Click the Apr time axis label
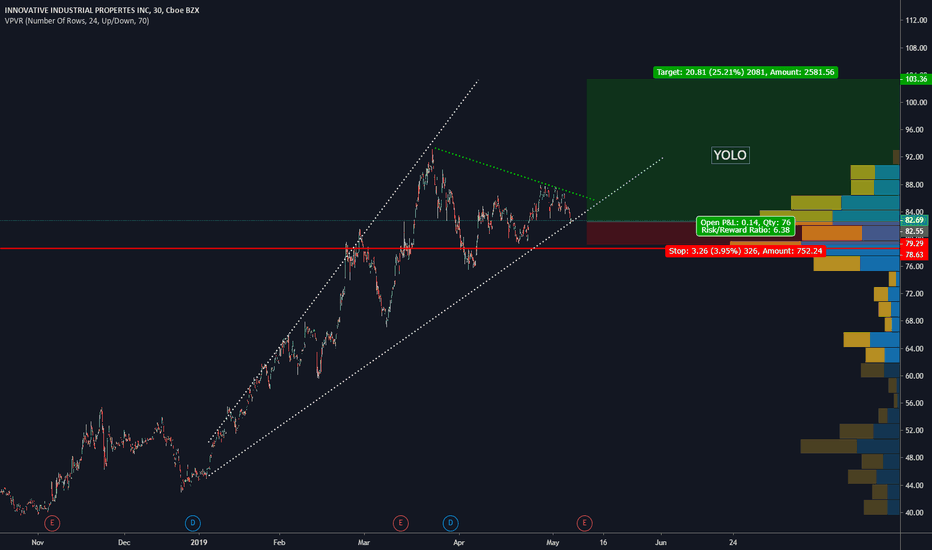 click(458, 542)
